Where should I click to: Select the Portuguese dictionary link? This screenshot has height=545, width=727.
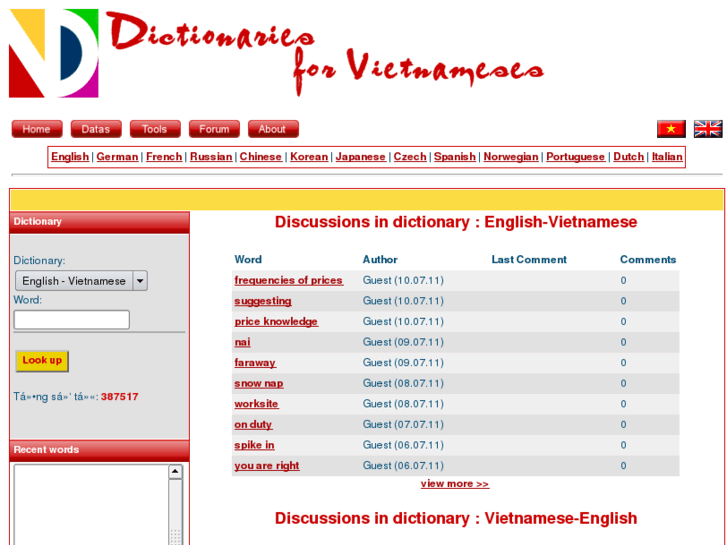click(576, 157)
